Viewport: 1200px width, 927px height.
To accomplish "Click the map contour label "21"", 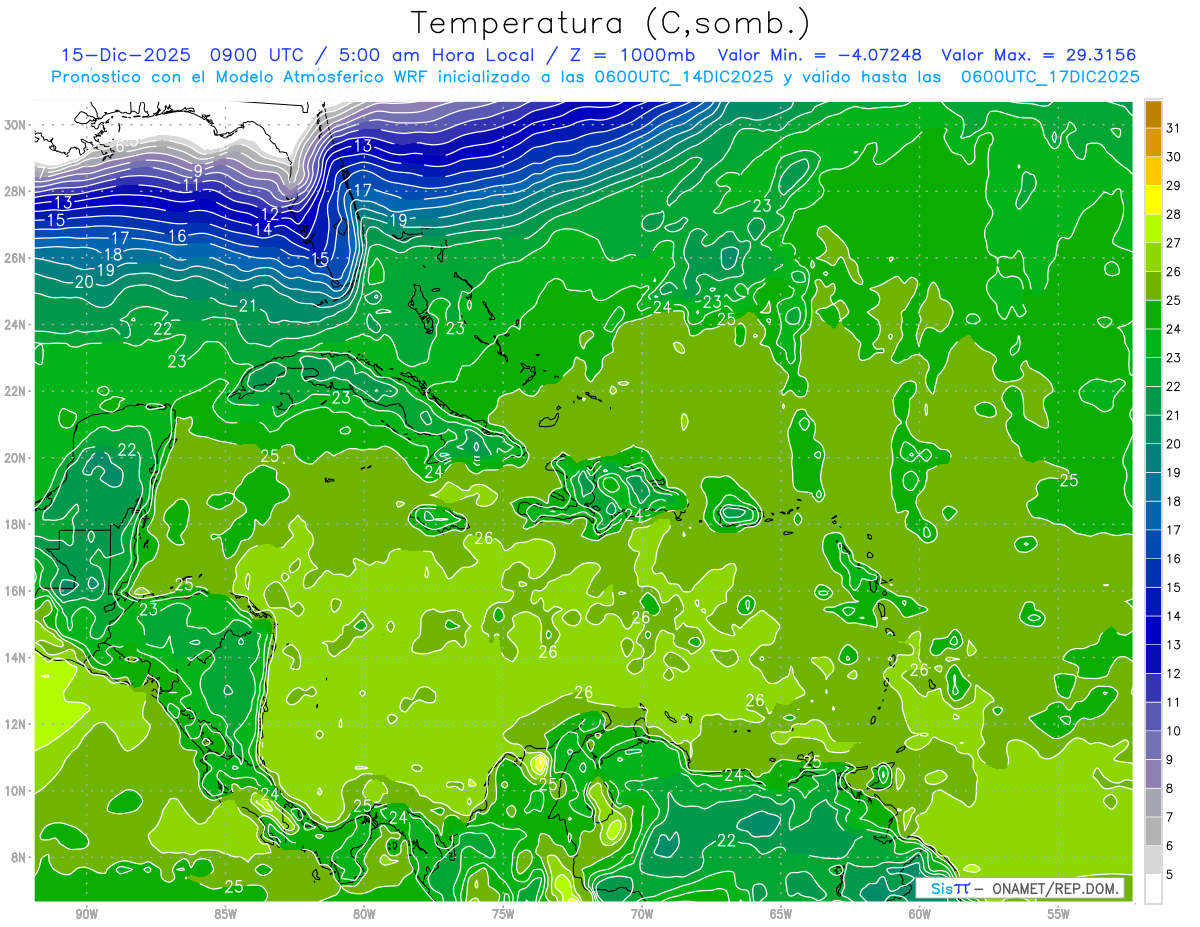I will coord(249,305).
